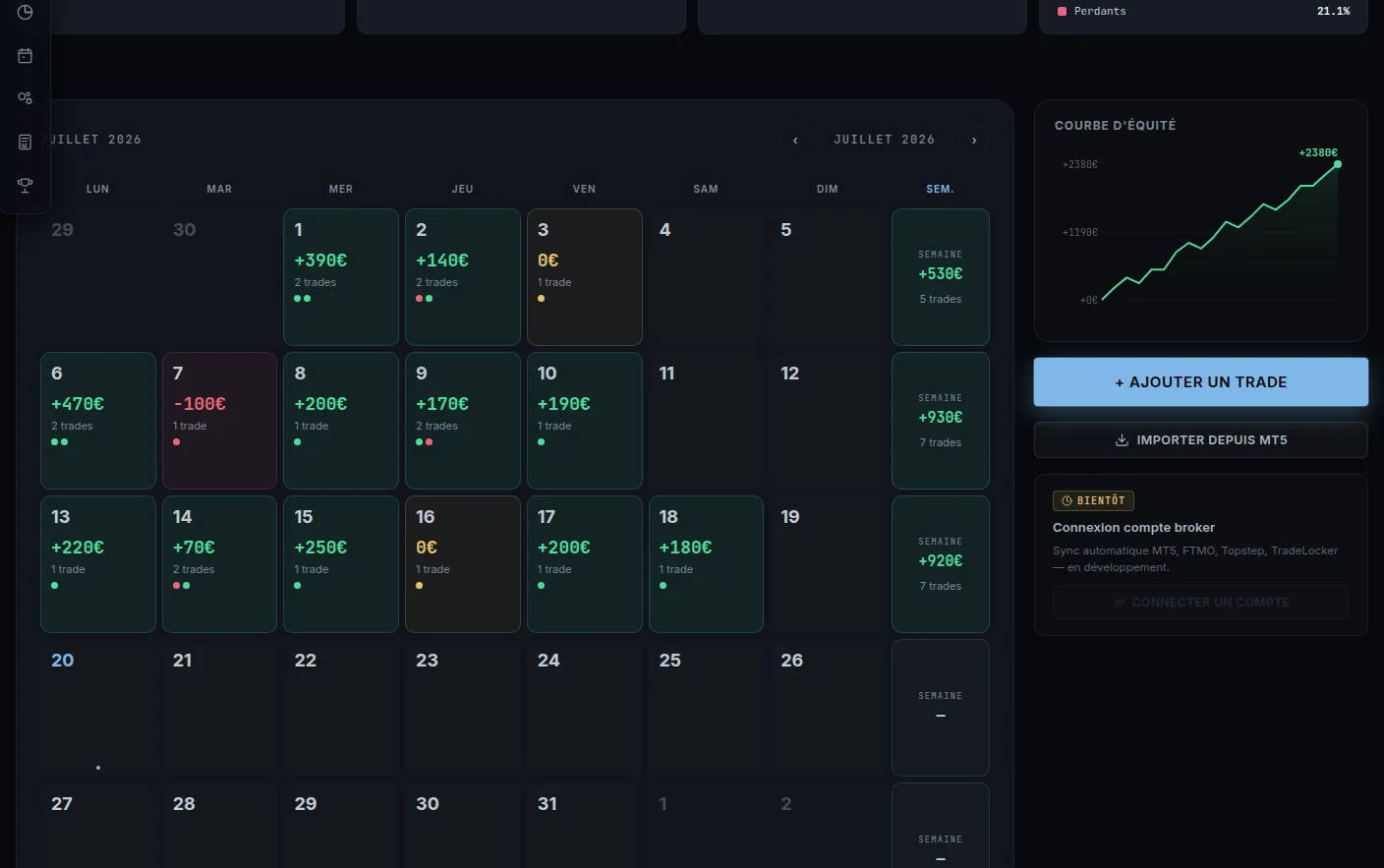
Task: Open July 1 cell showing +390€
Action: [341, 277]
